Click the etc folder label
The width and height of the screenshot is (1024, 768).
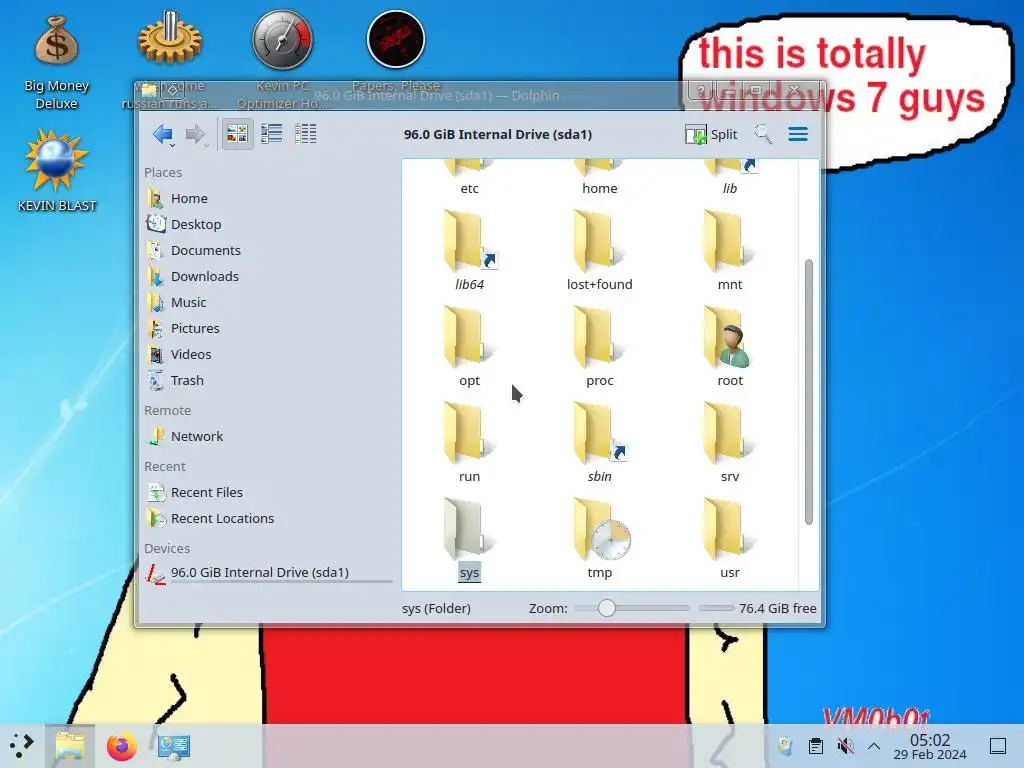(470, 189)
